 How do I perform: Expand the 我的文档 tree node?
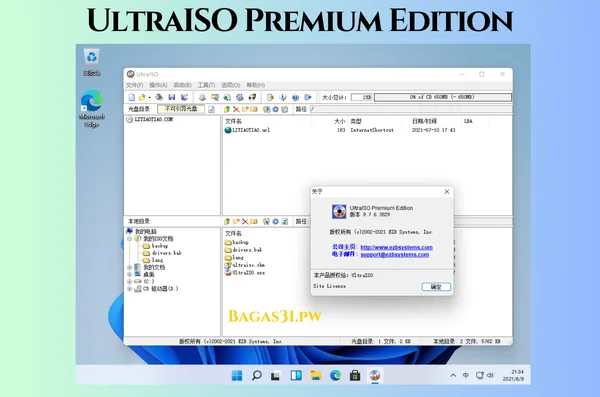click(x=130, y=267)
